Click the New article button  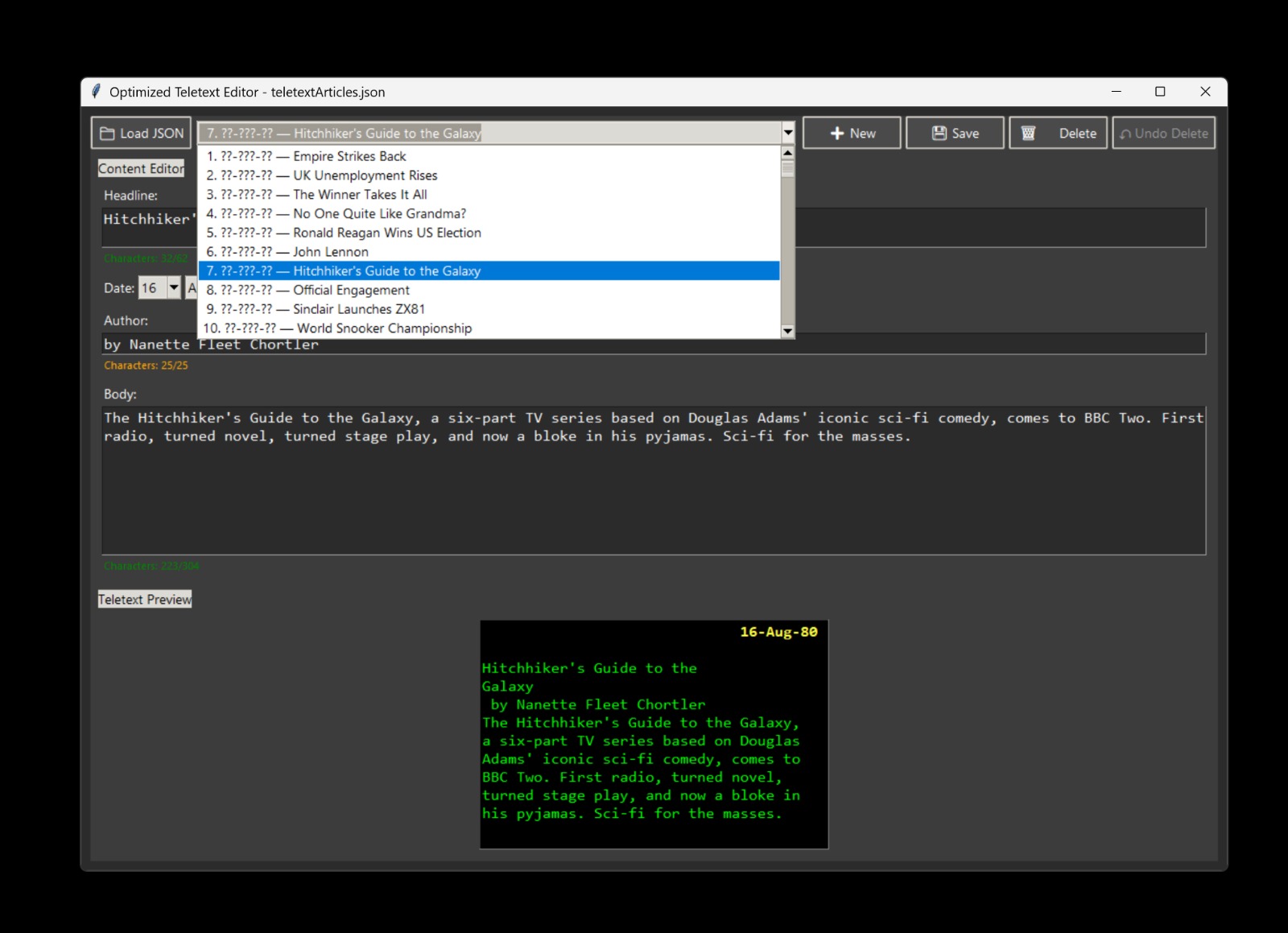852,133
